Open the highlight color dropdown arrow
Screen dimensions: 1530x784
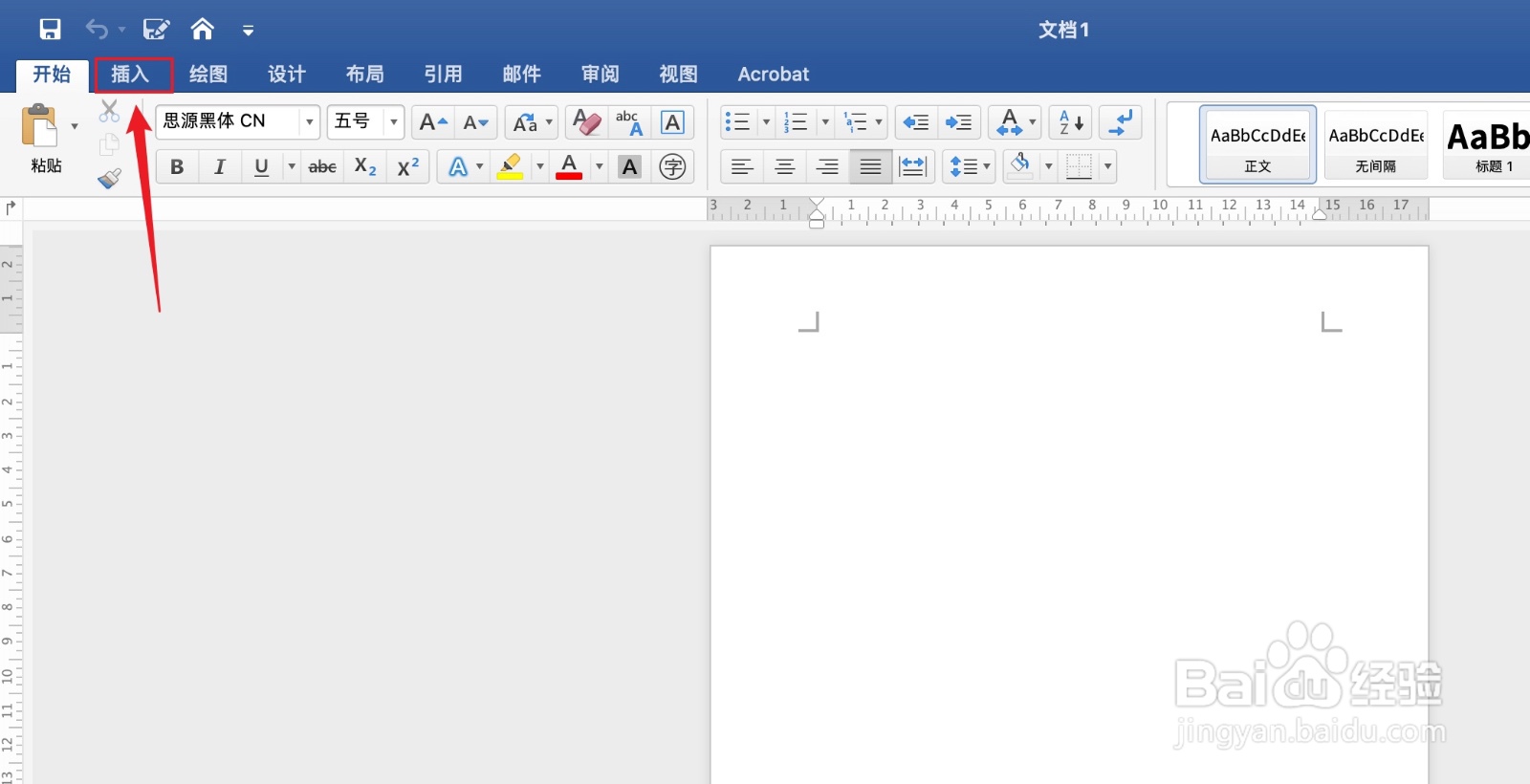[x=539, y=166]
